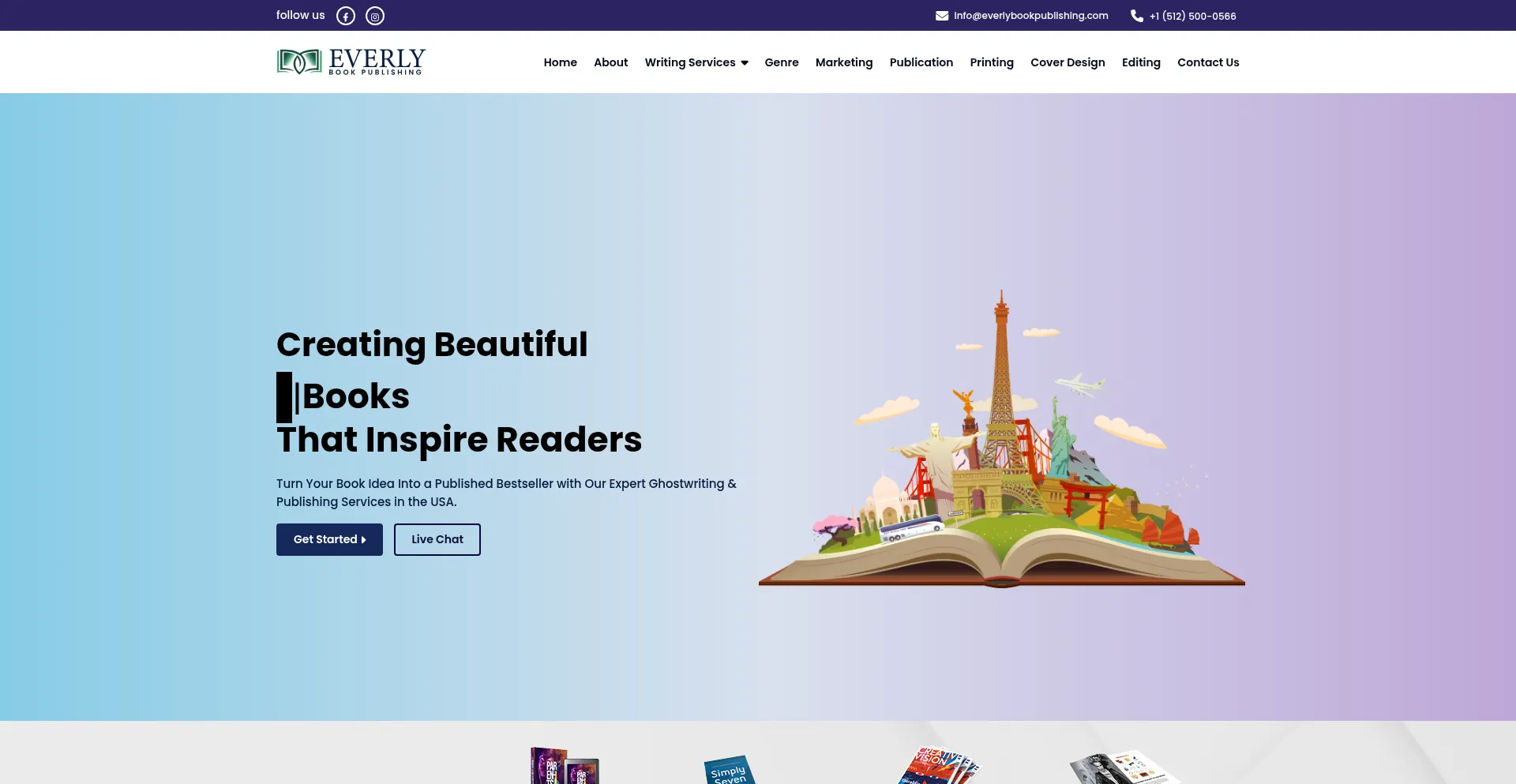This screenshot has height=784, width=1516.
Task: Click the Everly Book Publishing logo
Action: (x=351, y=62)
